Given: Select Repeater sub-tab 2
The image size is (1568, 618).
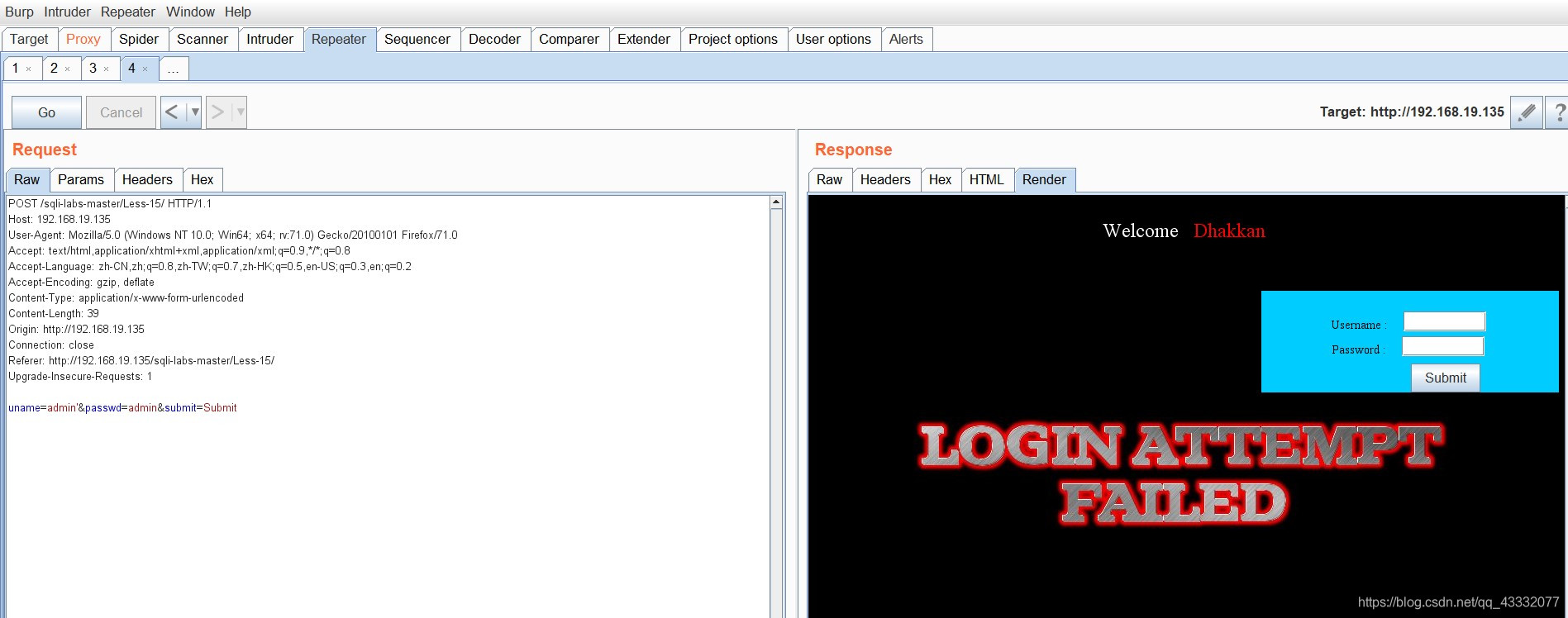Looking at the screenshot, I should coord(55,69).
